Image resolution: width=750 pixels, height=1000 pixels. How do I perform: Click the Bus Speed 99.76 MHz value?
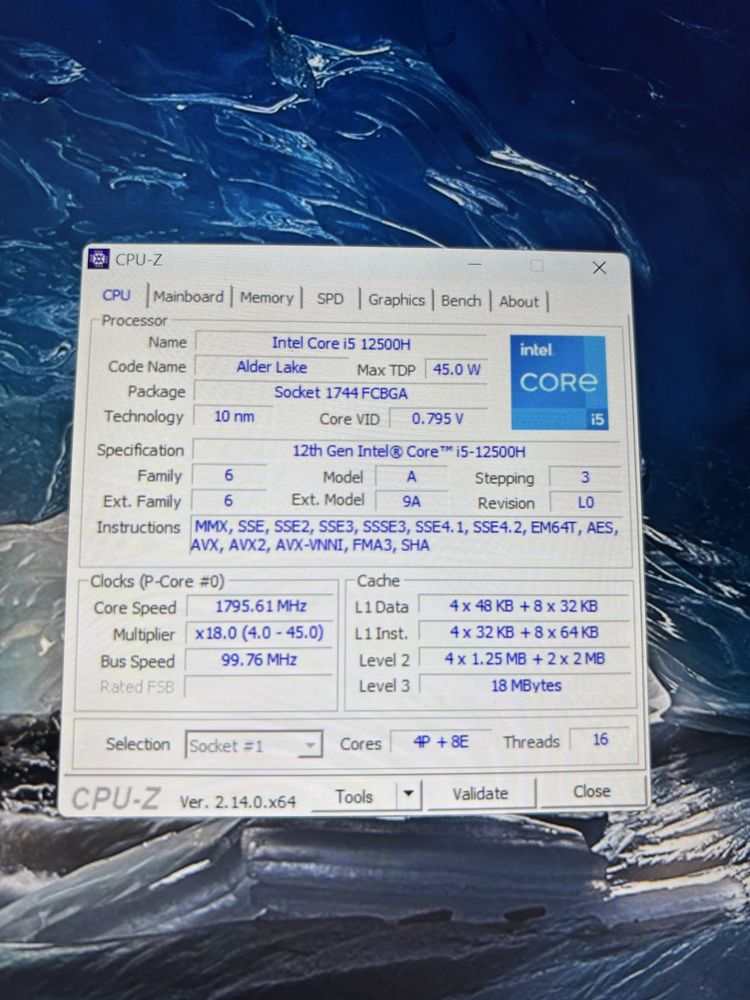[259, 659]
